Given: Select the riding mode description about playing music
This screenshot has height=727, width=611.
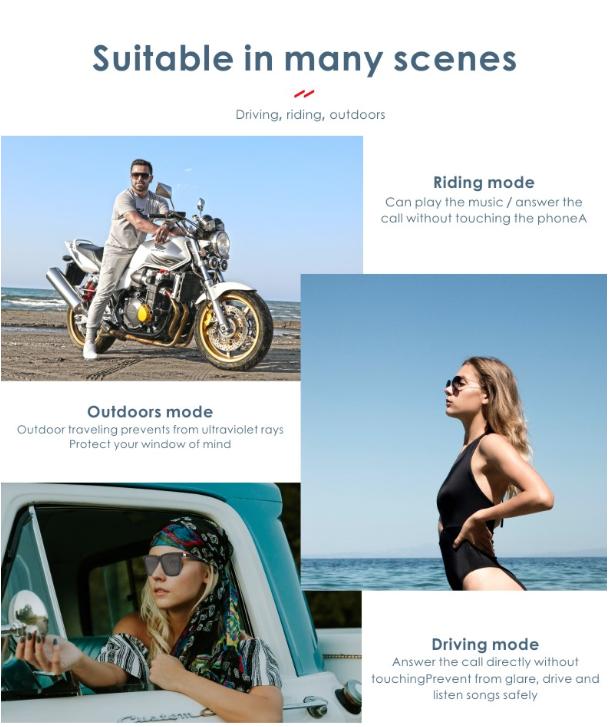Looking at the screenshot, I should (x=484, y=210).
